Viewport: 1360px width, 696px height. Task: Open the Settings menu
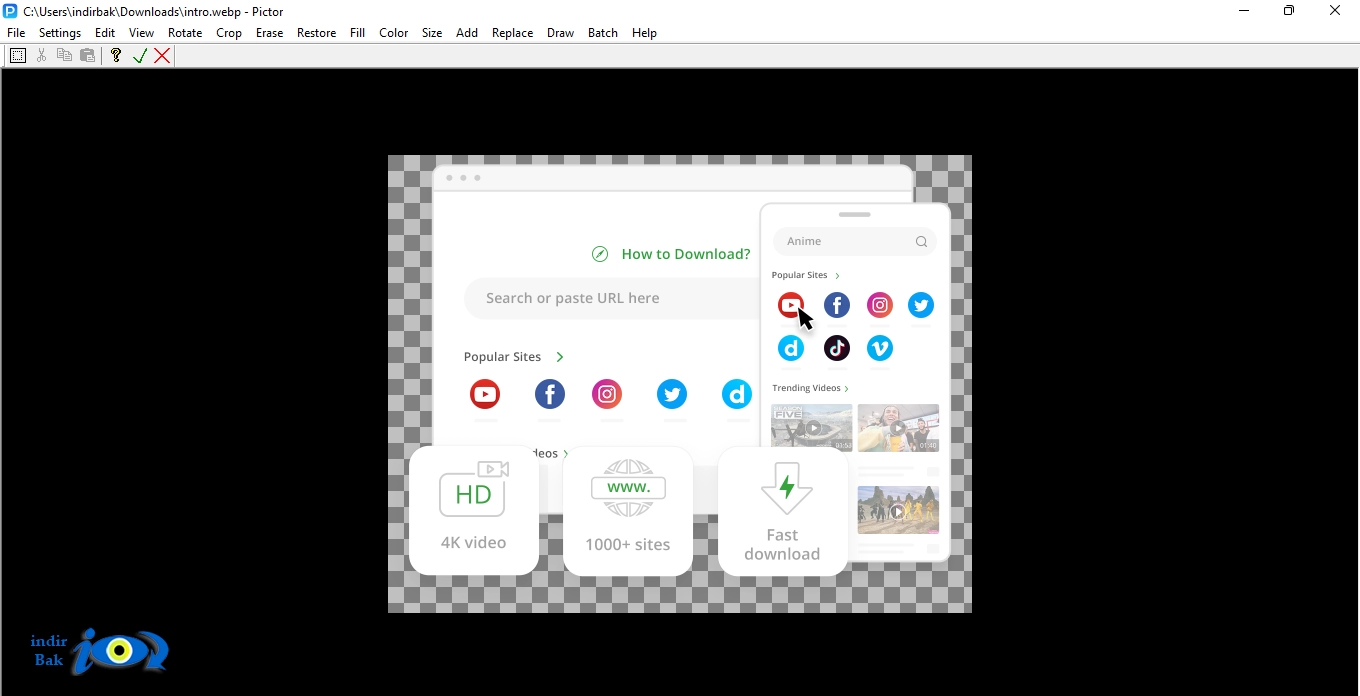tap(60, 33)
